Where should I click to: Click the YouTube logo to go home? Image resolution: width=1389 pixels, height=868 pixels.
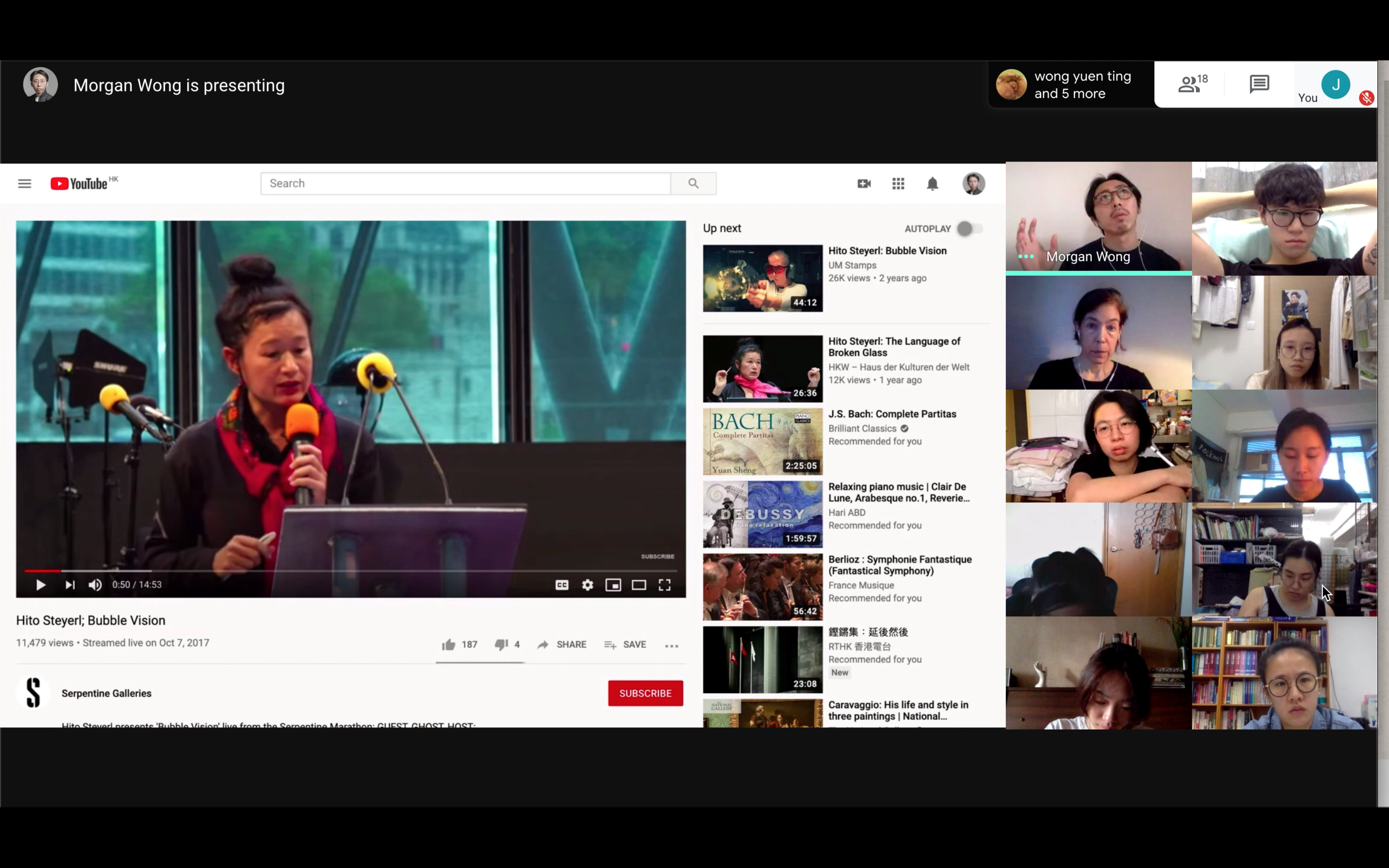(79, 184)
